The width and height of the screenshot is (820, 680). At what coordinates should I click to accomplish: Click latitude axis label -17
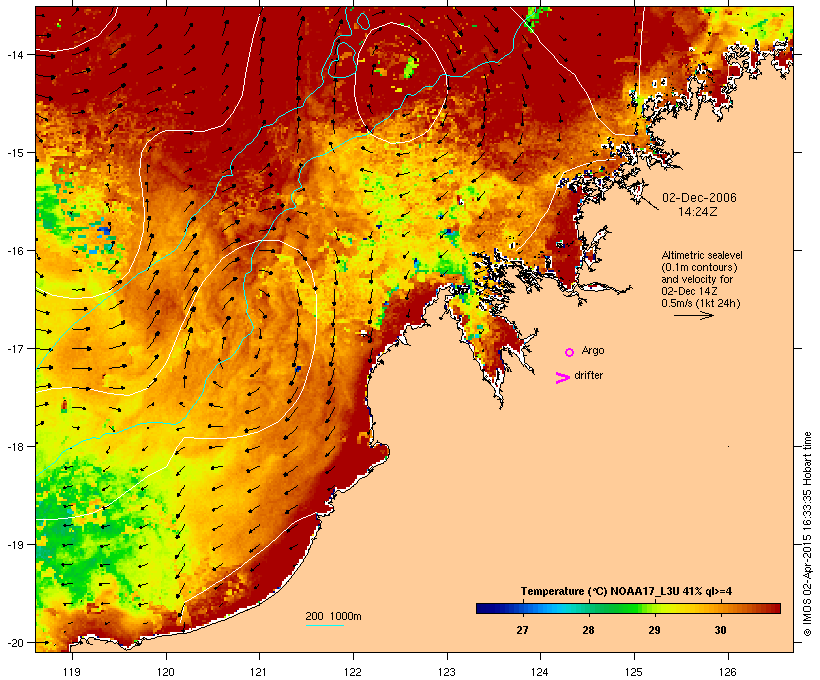pos(14,348)
